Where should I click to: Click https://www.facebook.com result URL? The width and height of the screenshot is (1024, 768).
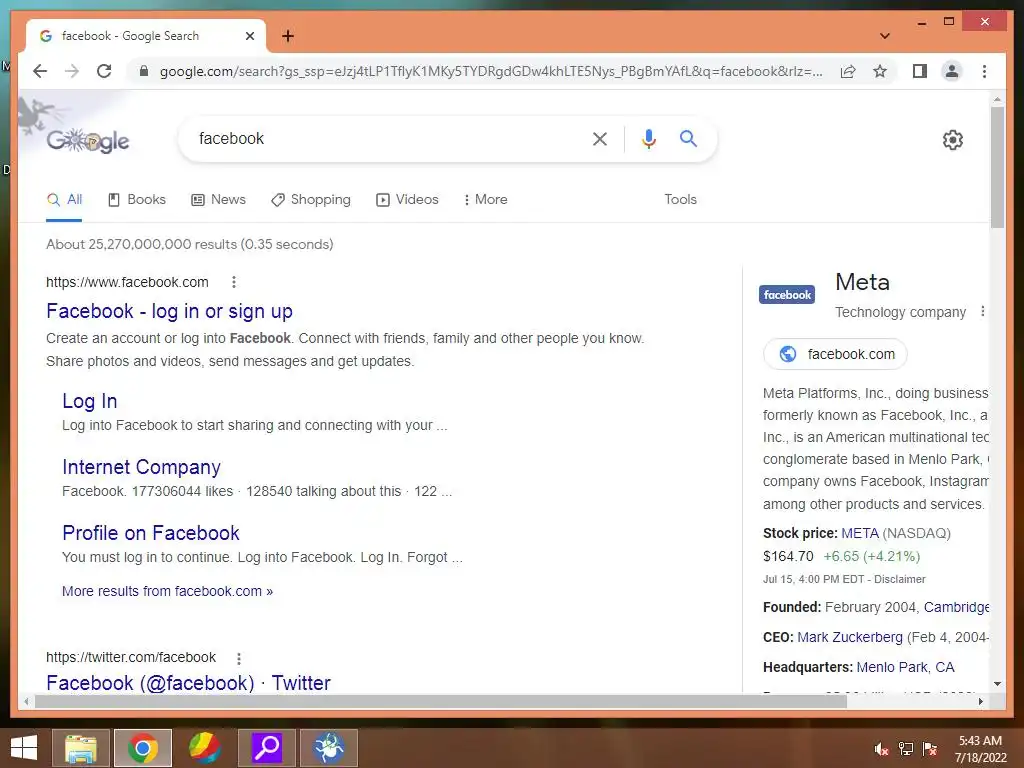pyautogui.click(x=127, y=282)
